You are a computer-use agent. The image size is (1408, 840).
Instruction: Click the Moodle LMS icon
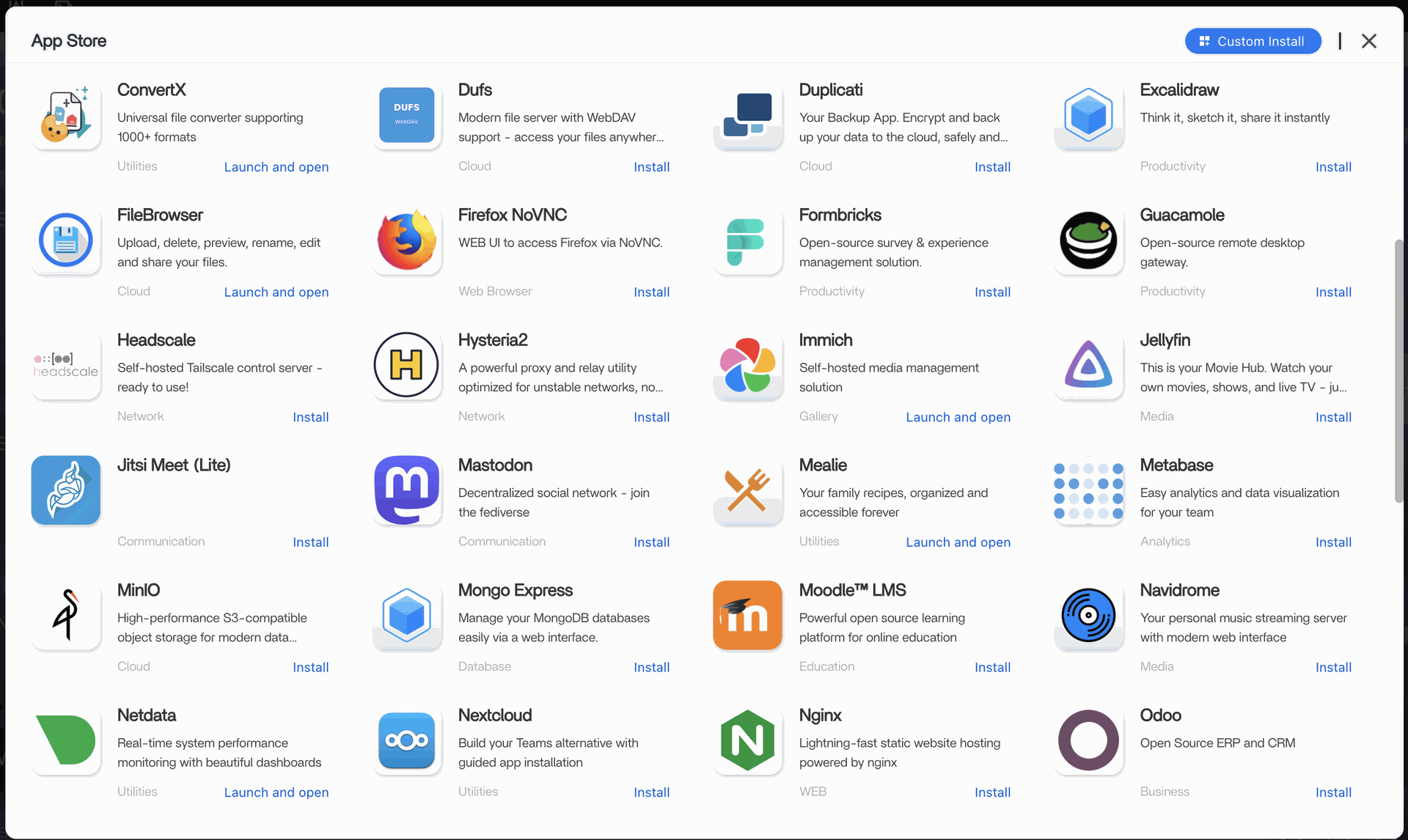tap(747, 616)
